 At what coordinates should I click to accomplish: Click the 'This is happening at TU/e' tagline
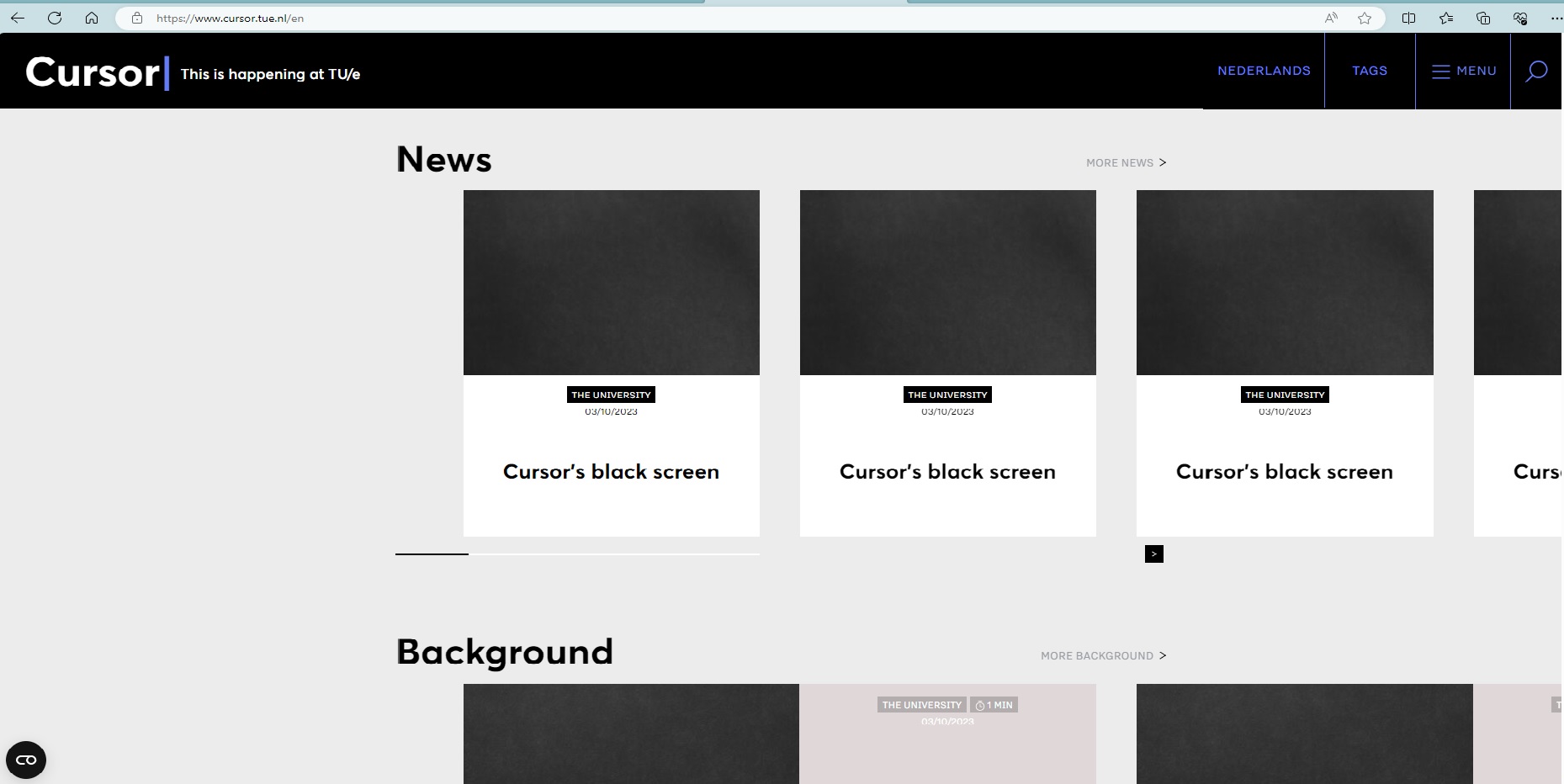270,74
